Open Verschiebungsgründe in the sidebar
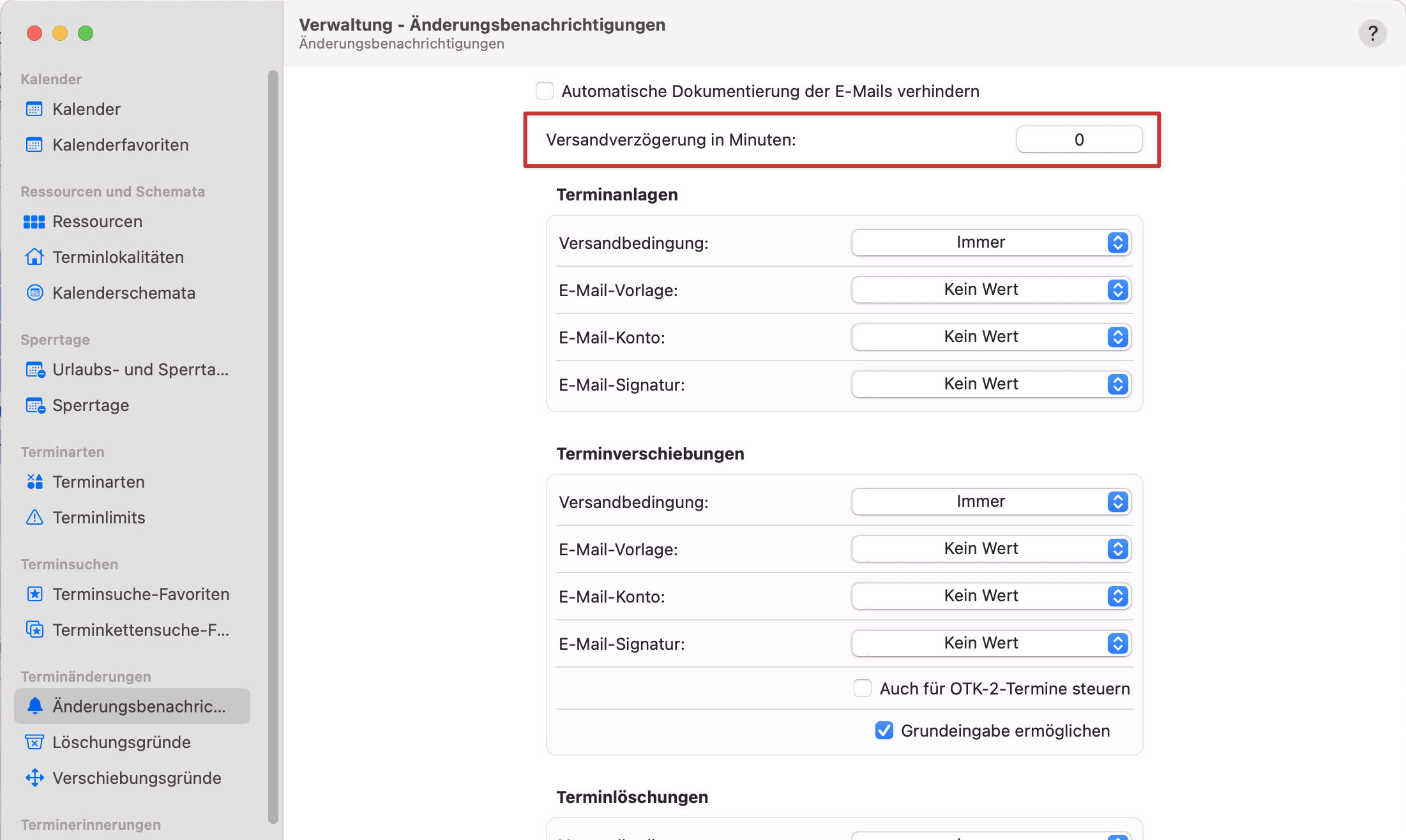 coord(132,778)
